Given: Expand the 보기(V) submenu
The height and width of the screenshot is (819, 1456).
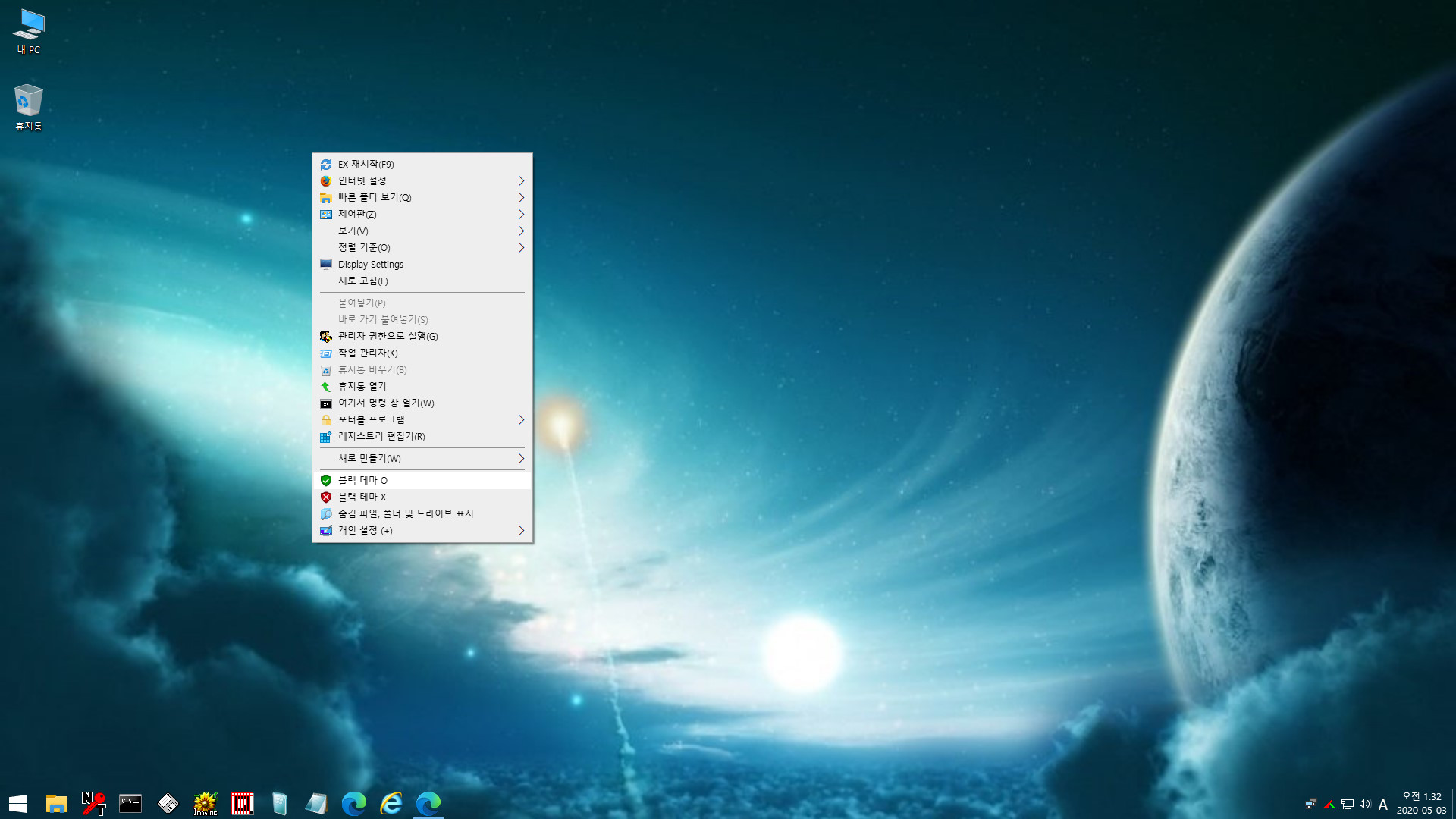Looking at the screenshot, I should click(x=422, y=231).
